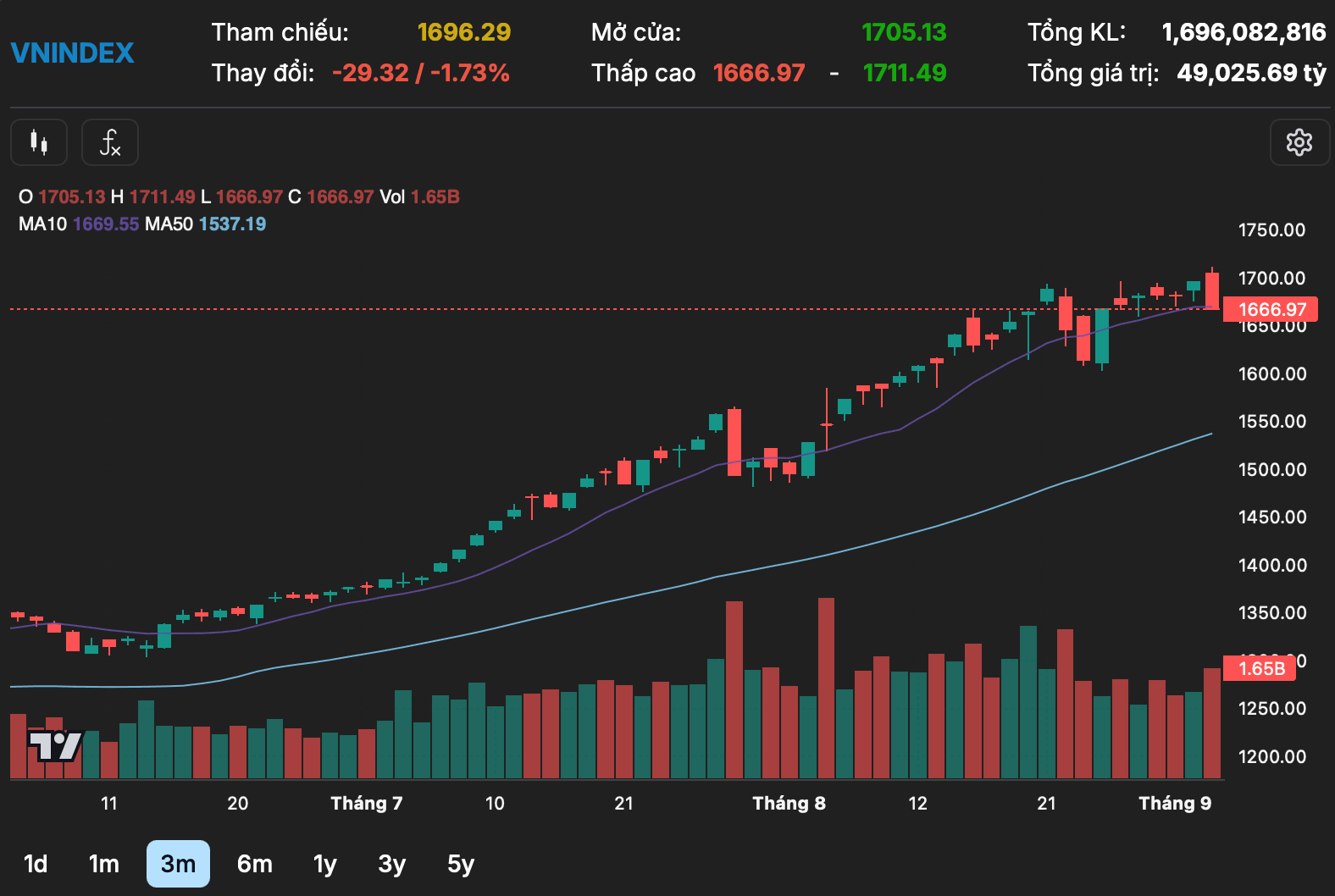1335x896 pixels.
Task: Select the 1d time range
Action: click(x=36, y=864)
